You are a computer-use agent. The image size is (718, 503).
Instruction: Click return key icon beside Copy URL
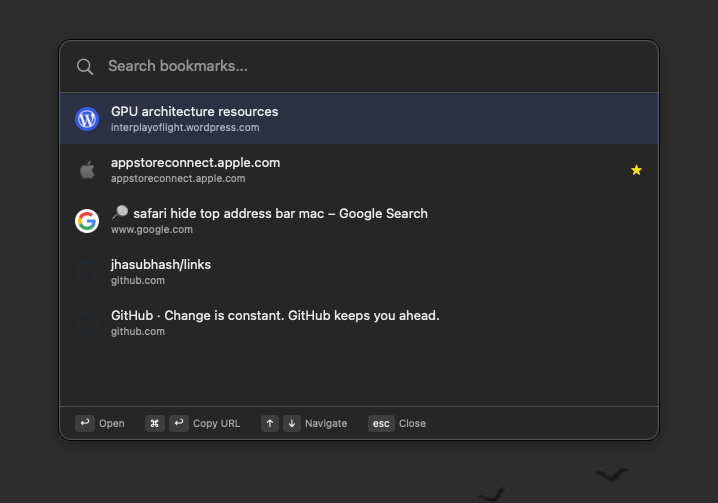[x=179, y=423]
